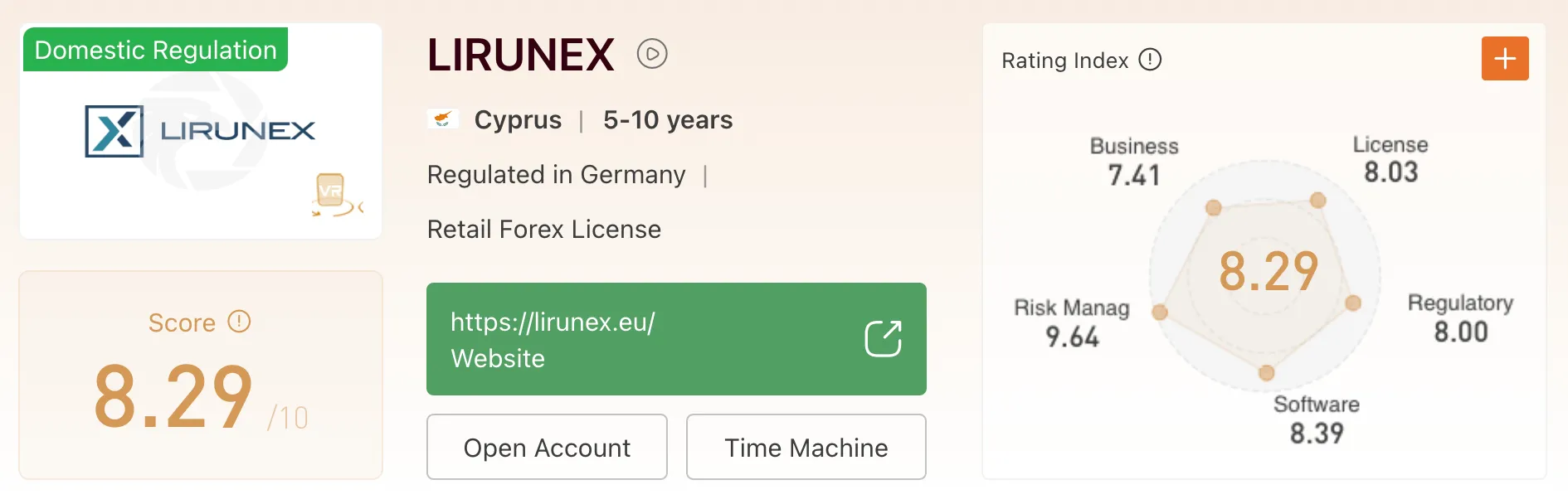Screen dimensions: 1568x504
Task: Click the Business 7.41 rating
Action: [x=1134, y=162]
